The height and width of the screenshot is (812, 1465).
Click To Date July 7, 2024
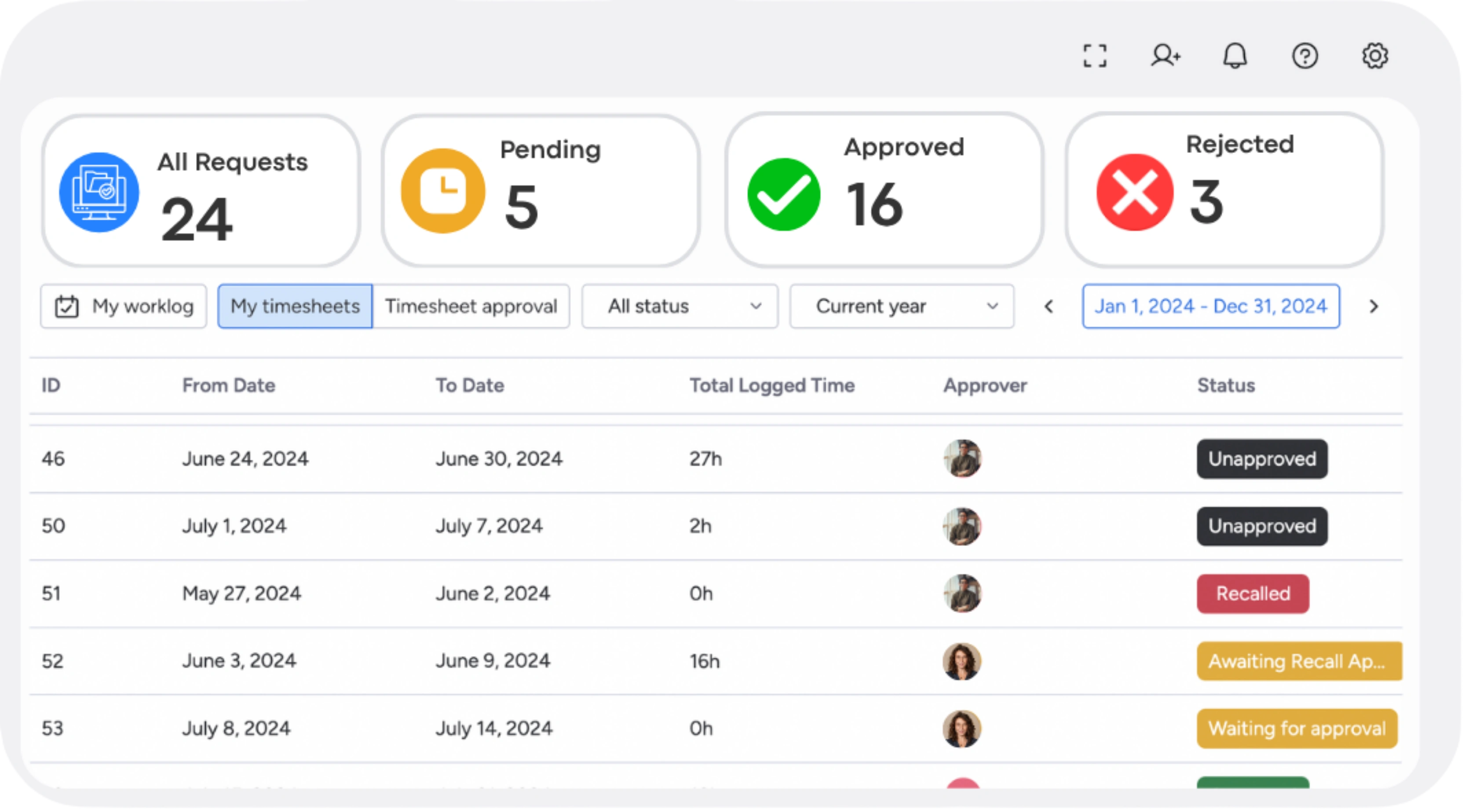[489, 527]
